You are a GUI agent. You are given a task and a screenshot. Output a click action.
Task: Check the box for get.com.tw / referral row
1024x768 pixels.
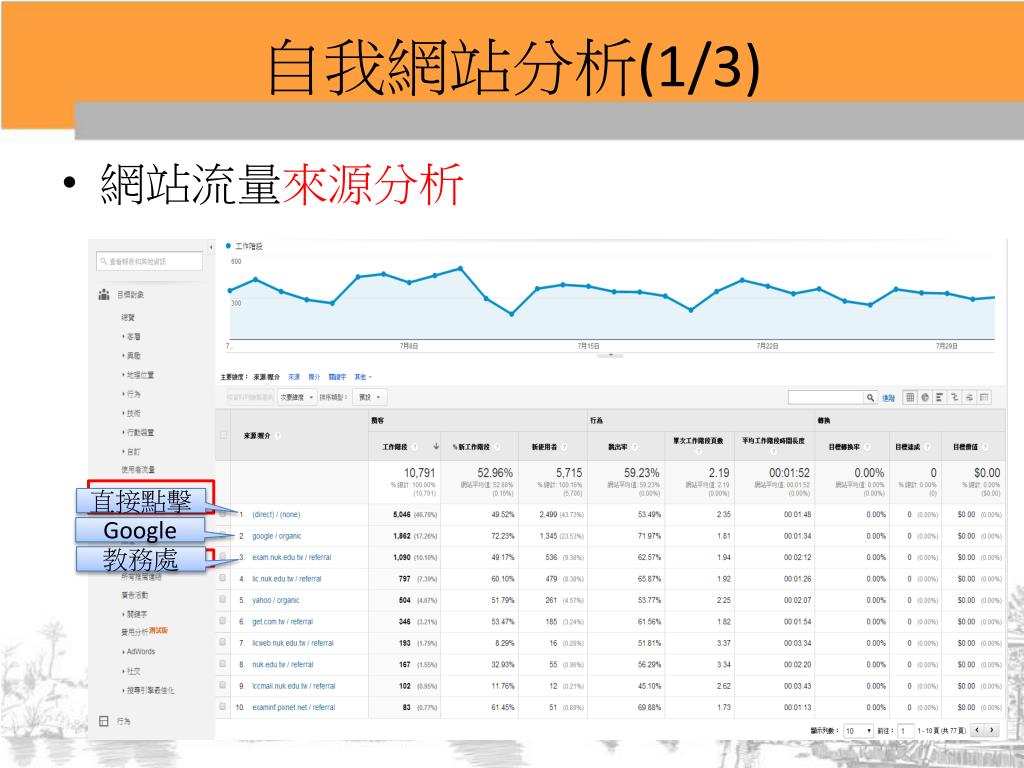click(223, 621)
